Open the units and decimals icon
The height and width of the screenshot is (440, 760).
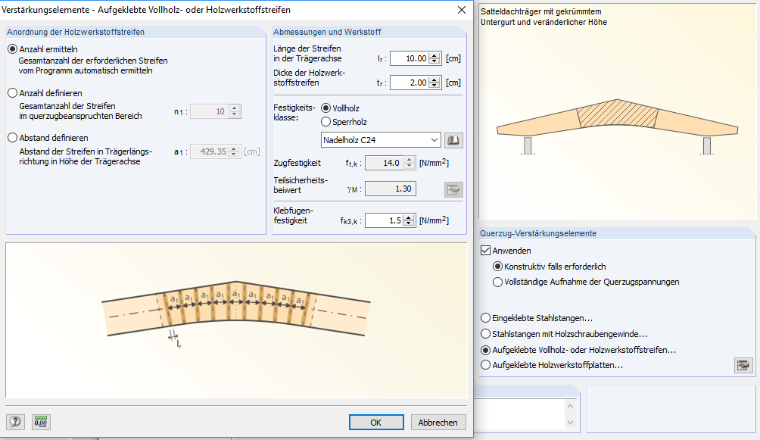41,422
